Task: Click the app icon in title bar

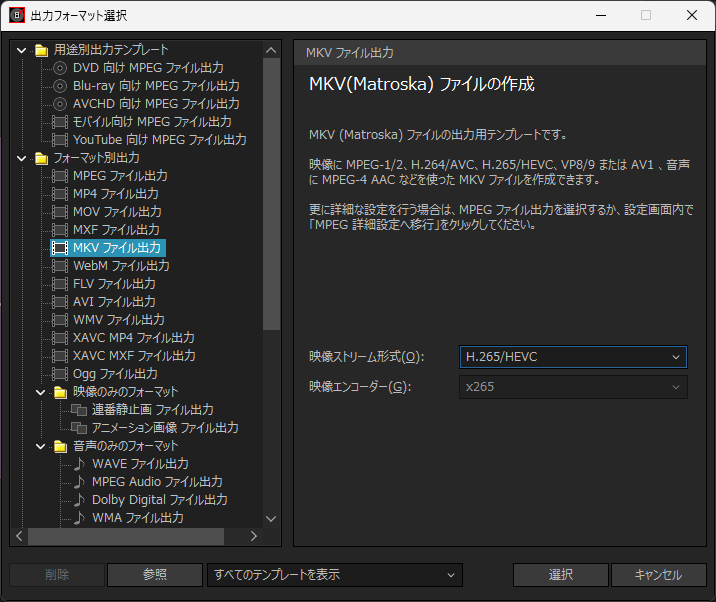Action: [x=17, y=16]
